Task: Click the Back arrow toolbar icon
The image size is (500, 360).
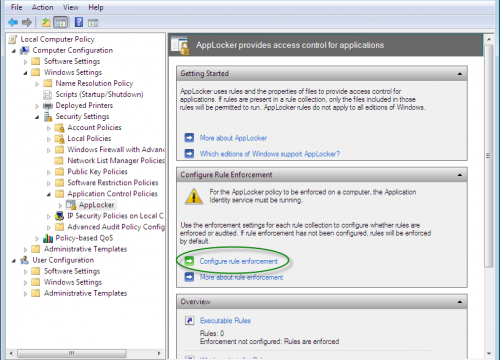Action: click(13, 22)
